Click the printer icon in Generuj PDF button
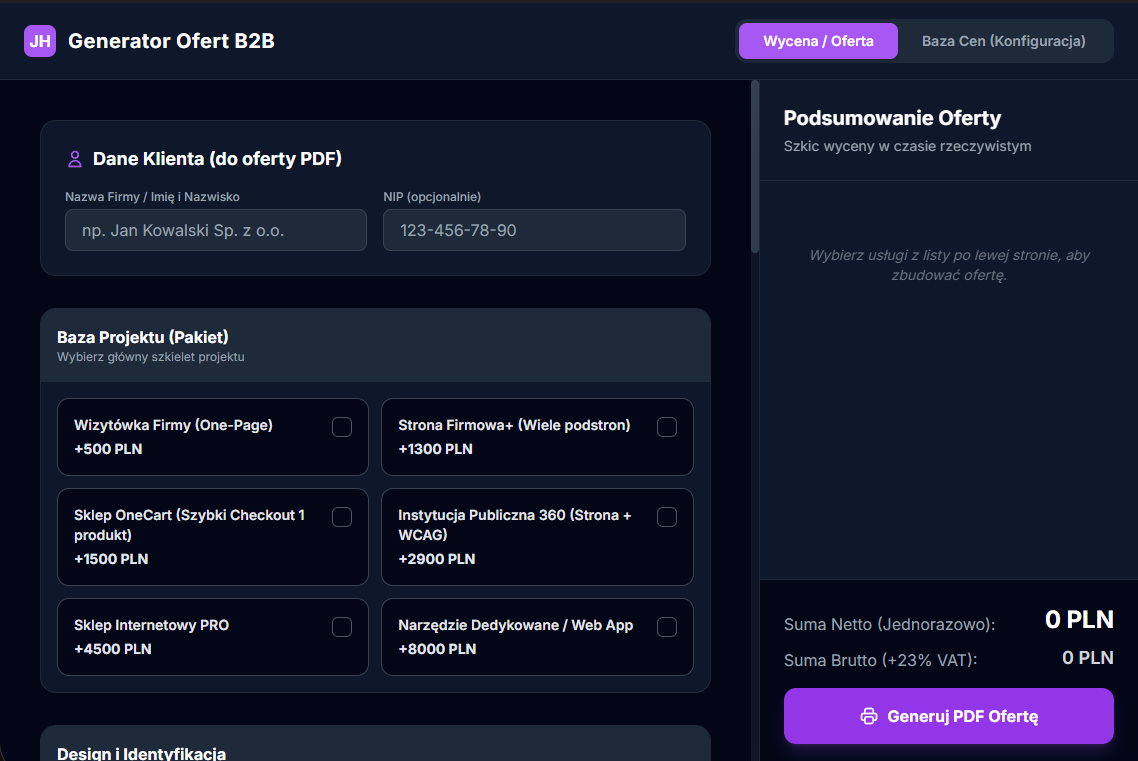The width and height of the screenshot is (1138, 761). pos(869,716)
